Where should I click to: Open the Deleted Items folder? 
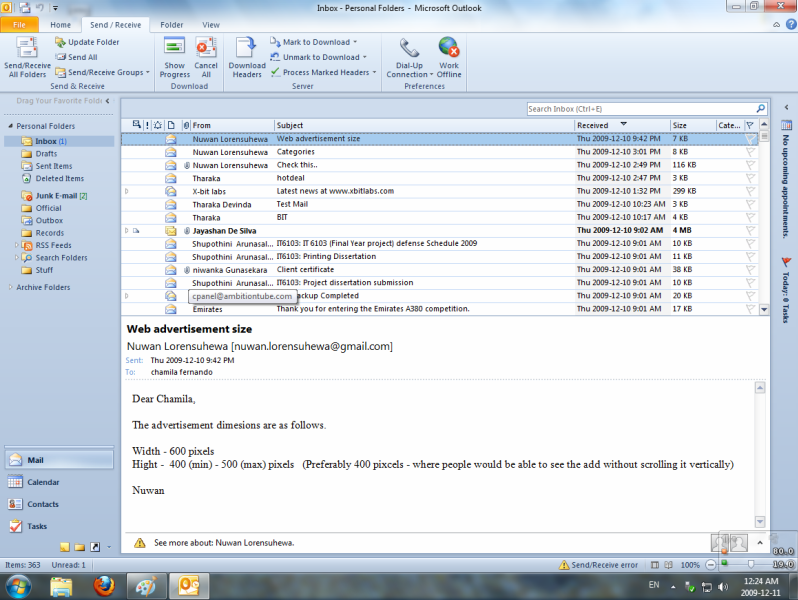60,178
